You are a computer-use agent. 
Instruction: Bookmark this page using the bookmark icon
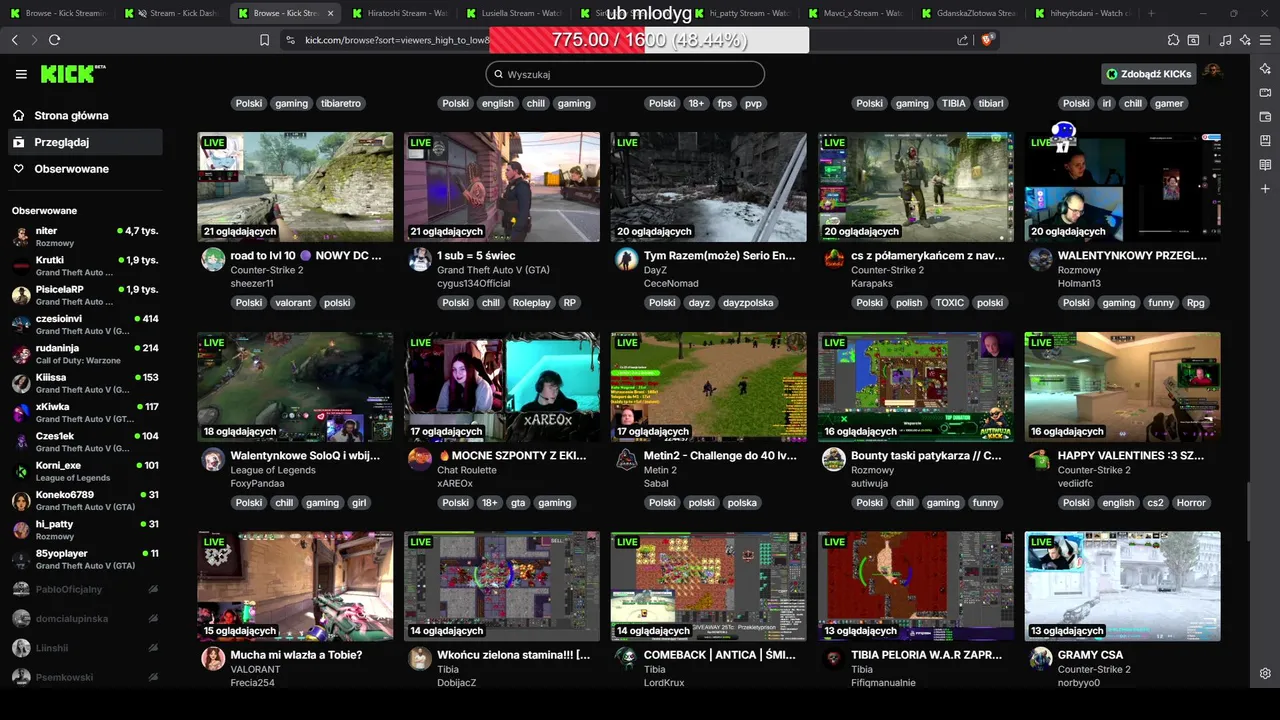coord(264,40)
